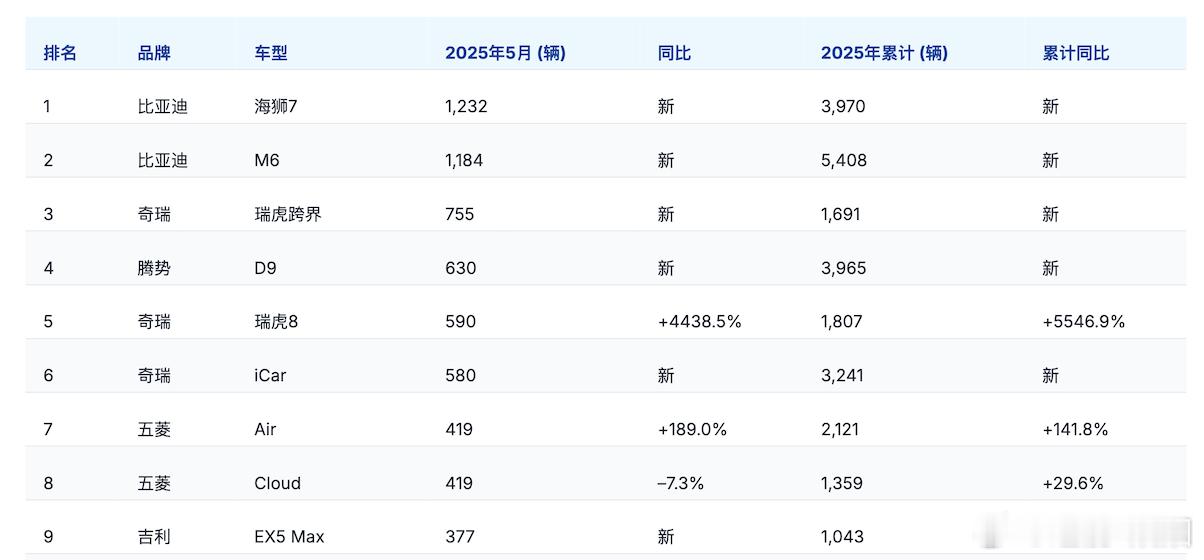Select May sales 419 in Cloud row
The image size is (1204, 560).
click(459, 484)
